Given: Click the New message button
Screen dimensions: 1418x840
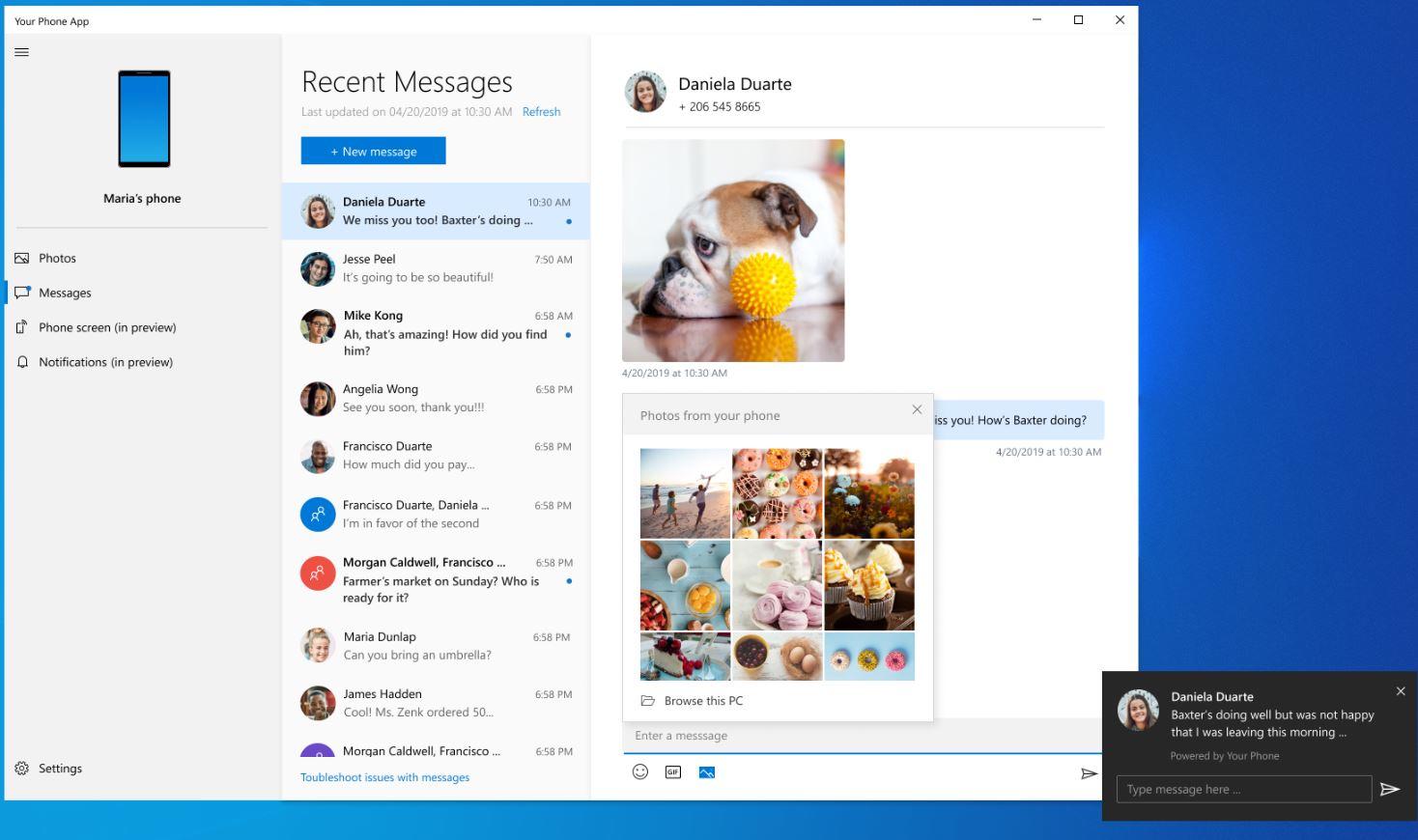Looking at the screenshot, I should pos(373,151).
